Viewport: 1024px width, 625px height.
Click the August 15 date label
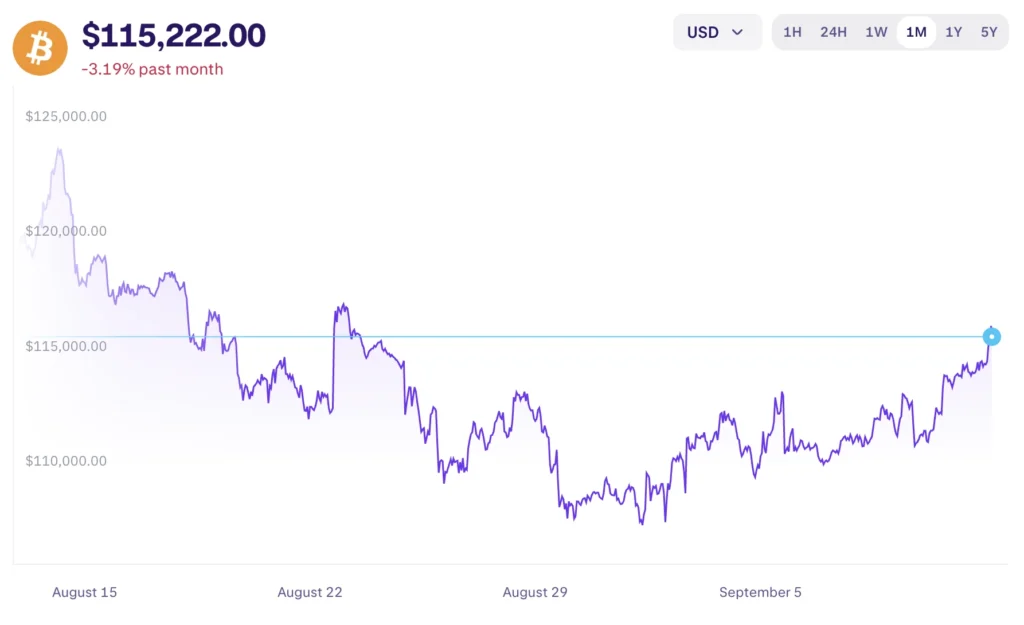[84, 592]
